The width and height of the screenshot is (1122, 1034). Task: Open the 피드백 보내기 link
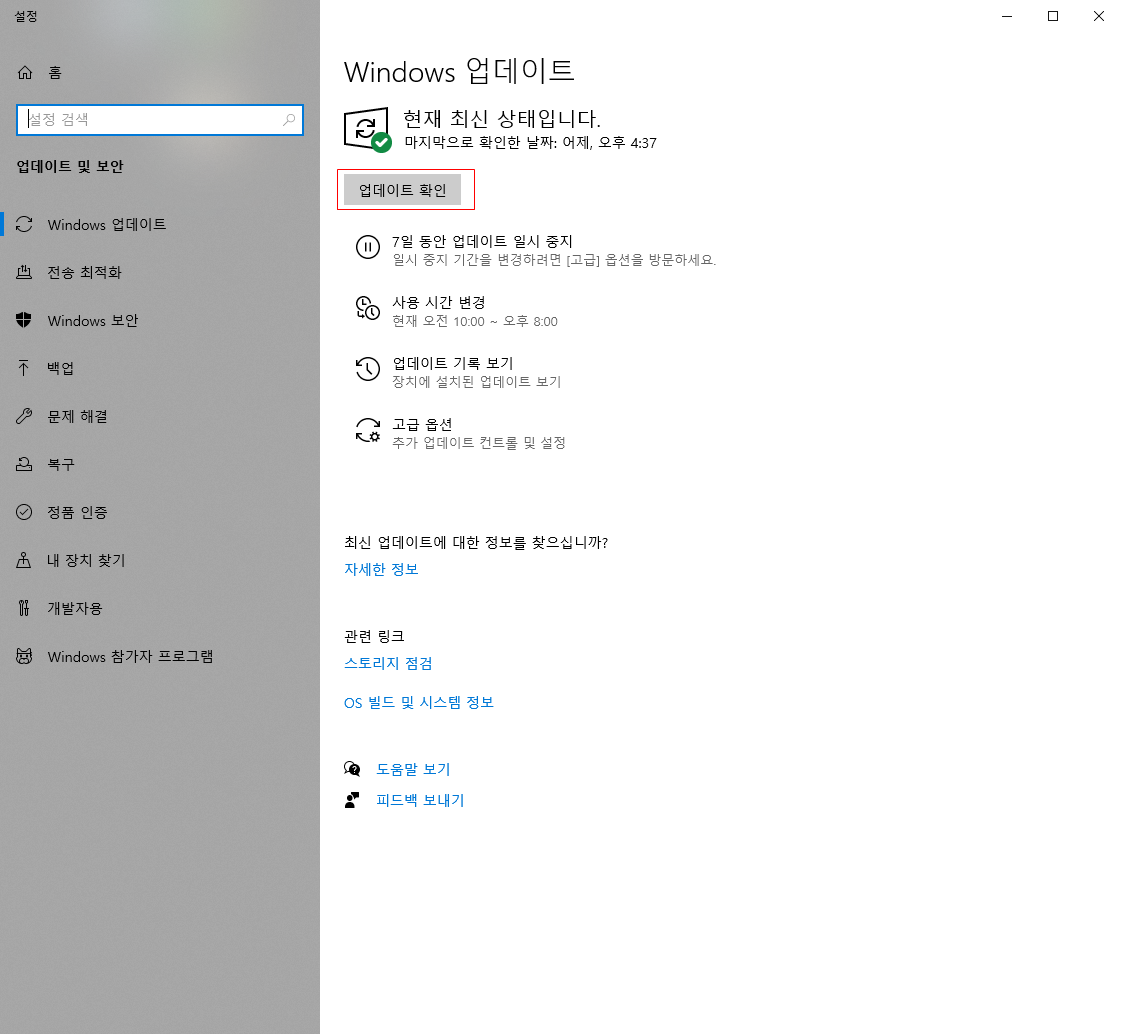[x=421, y=800]
